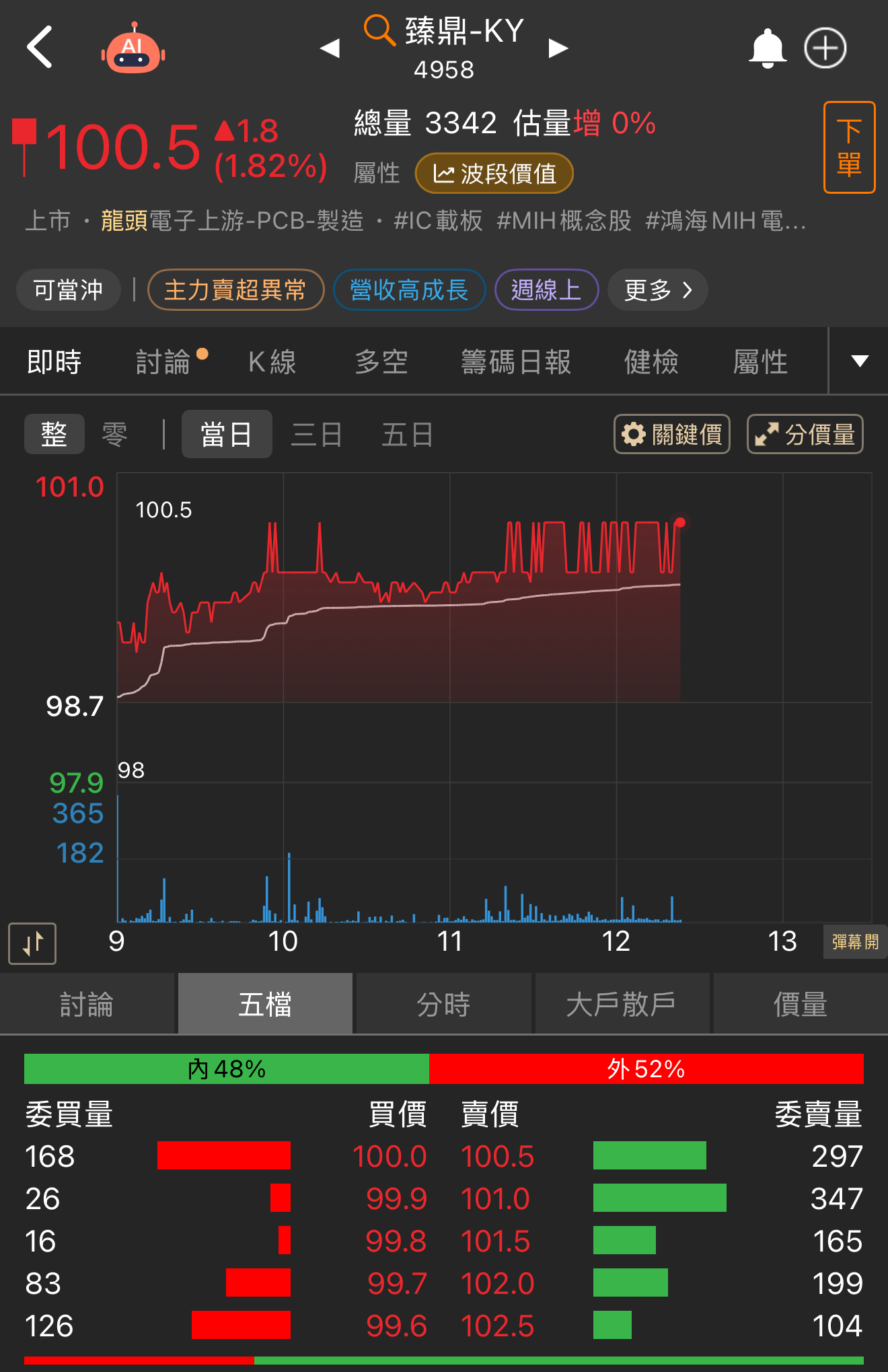Viewport: 888px width, 1372px height.
Task: Add stock to watchlist with plus icon
Action: pyautogui.click(x=825, y=48)
